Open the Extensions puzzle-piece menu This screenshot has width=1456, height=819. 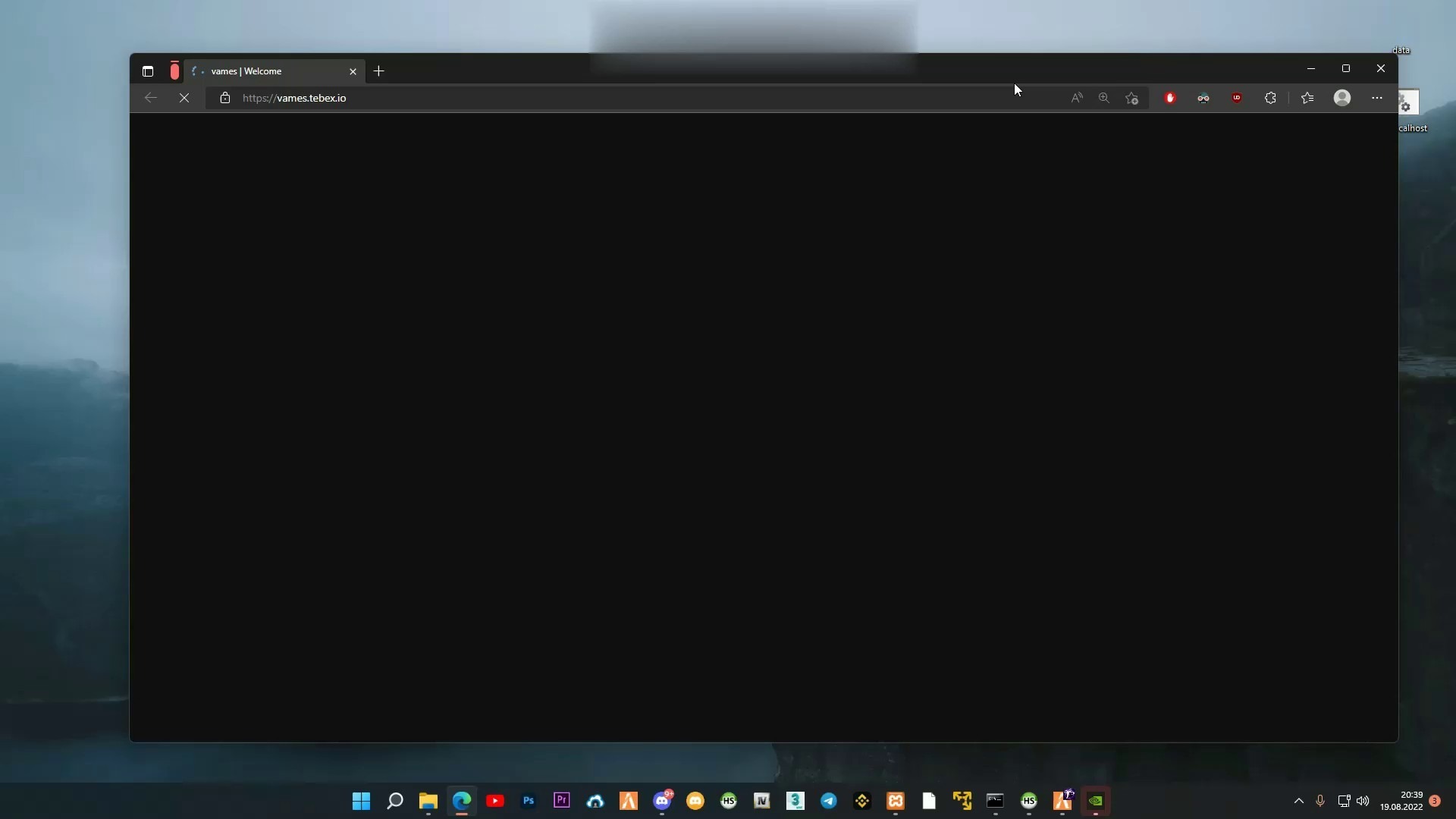click(x=1271, y=98)
